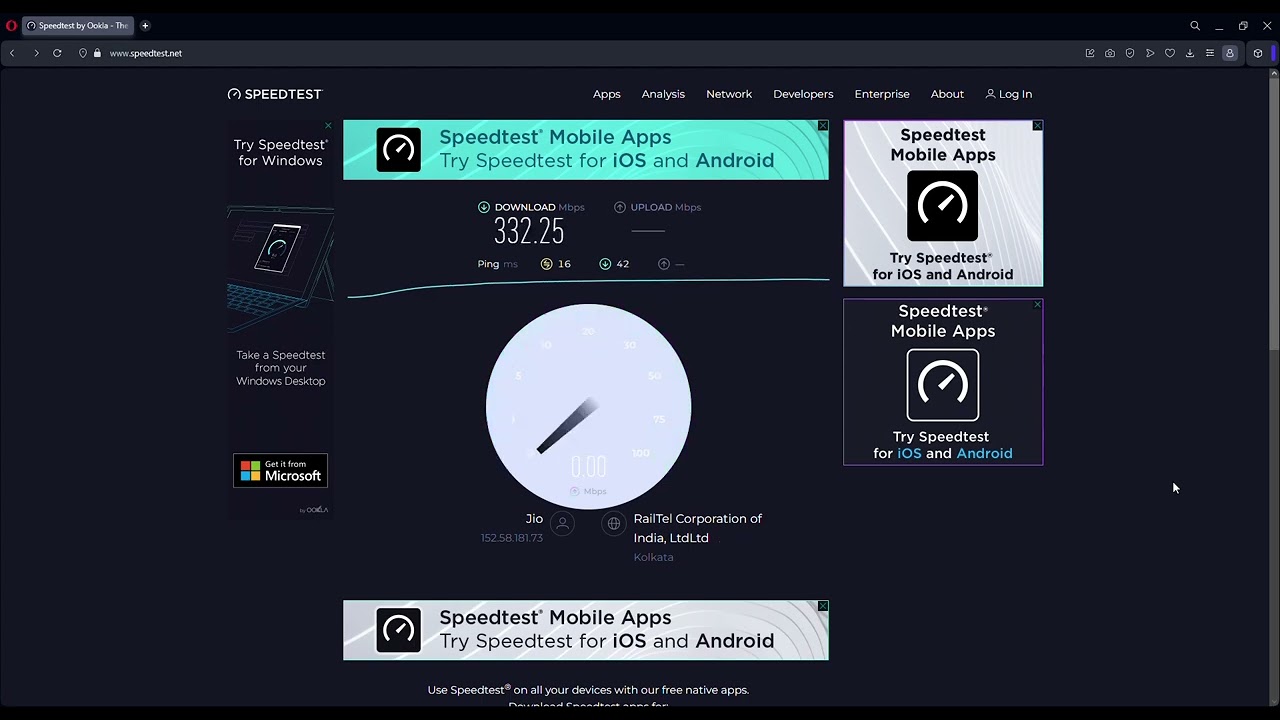Viewport: 1280px width, 720px height.
Task: Open the Developers menu
Action: [803, 94]
